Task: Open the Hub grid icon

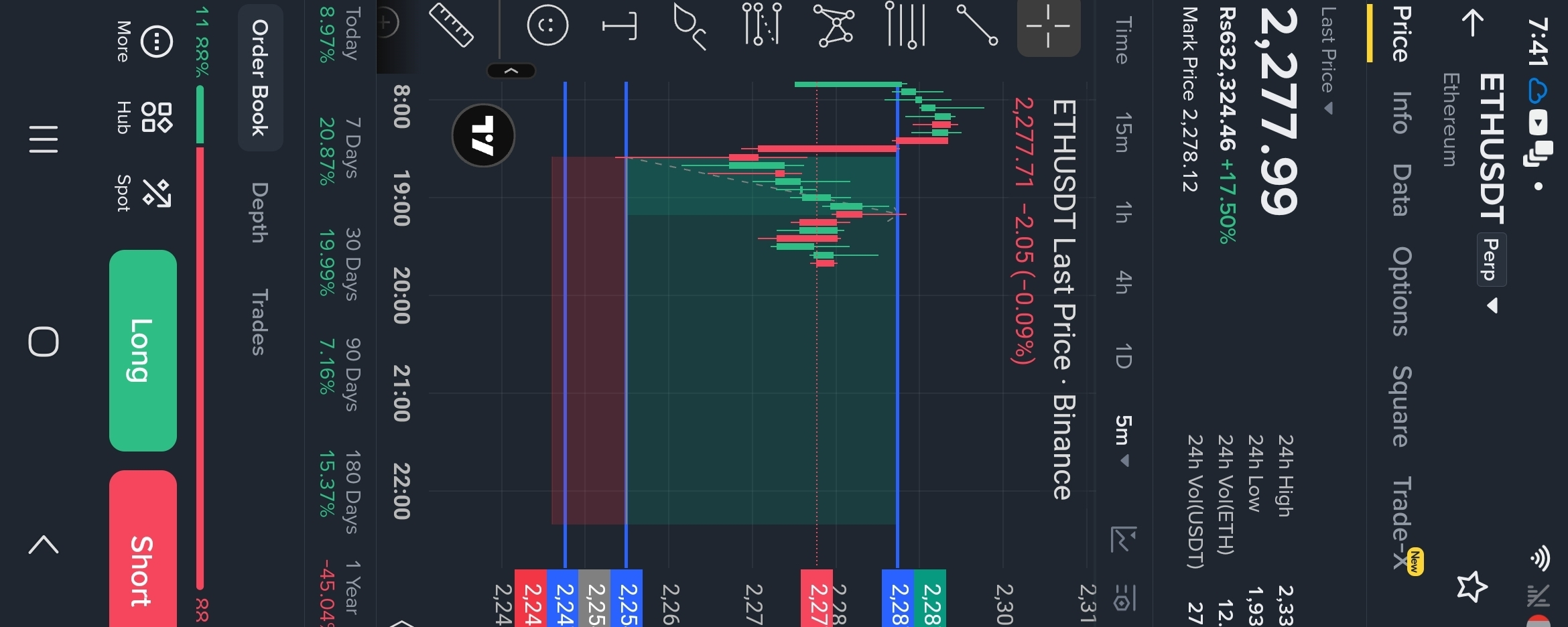Action: click(157, 117)
